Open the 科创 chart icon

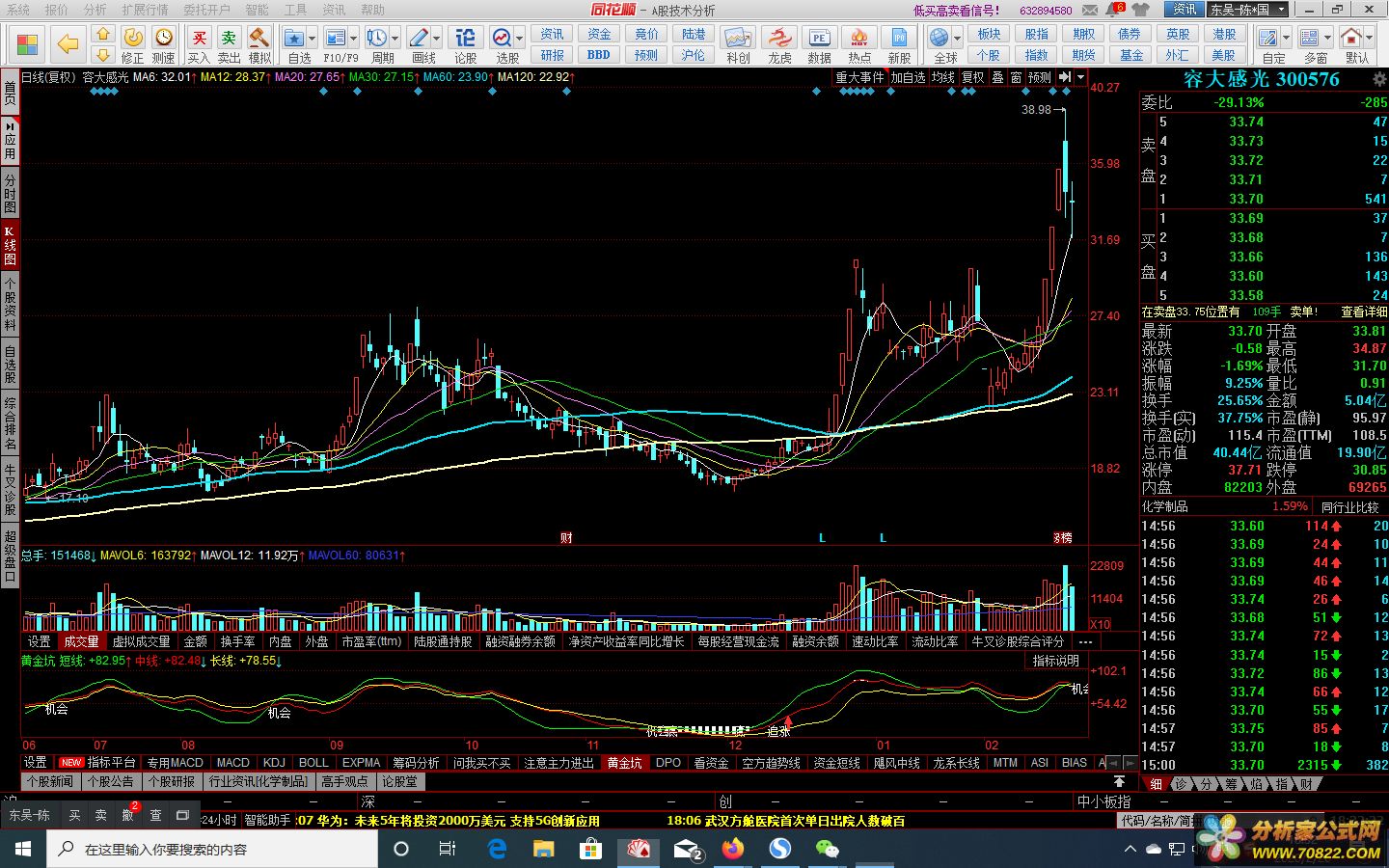click(x=738, y=44)
